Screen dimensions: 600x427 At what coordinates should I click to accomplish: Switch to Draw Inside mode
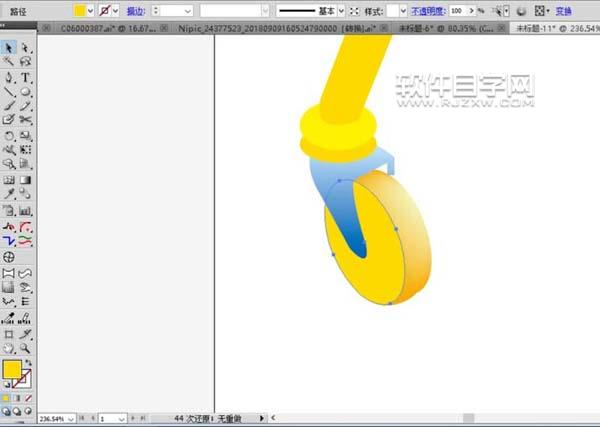click(28, 411)
